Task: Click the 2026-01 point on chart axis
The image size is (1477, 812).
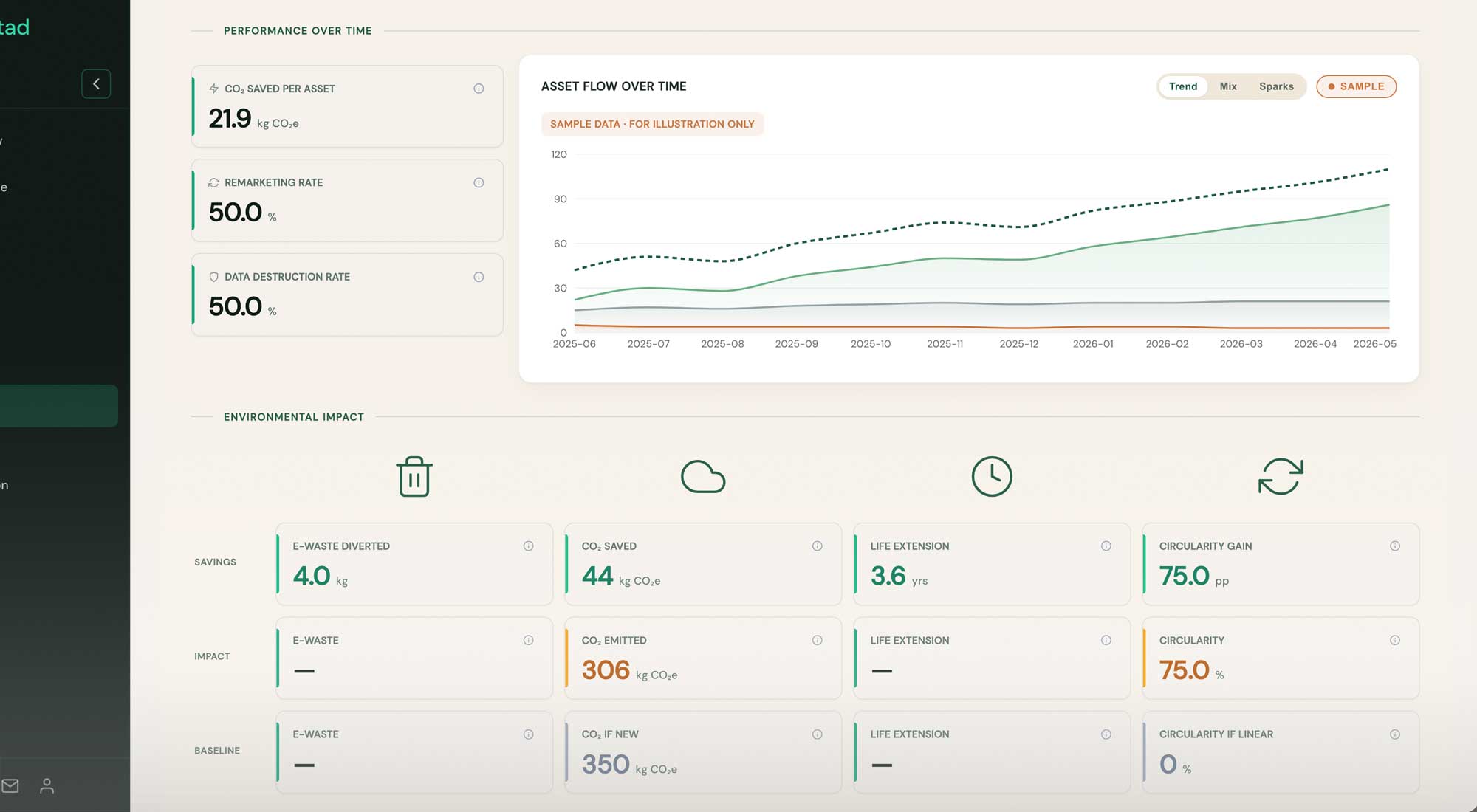Action: (1093, 344)
